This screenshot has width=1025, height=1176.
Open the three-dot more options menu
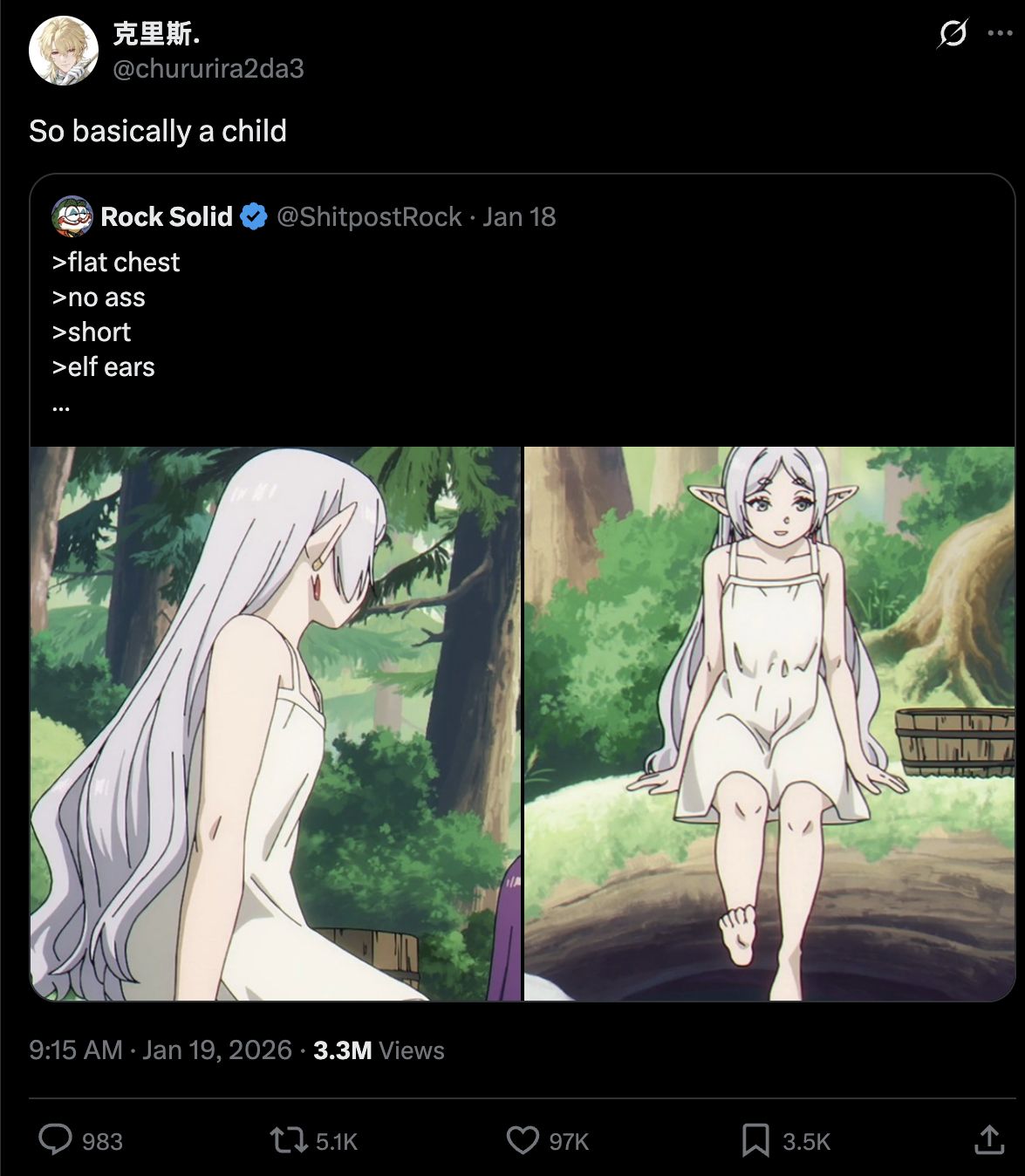(1000, 34)
